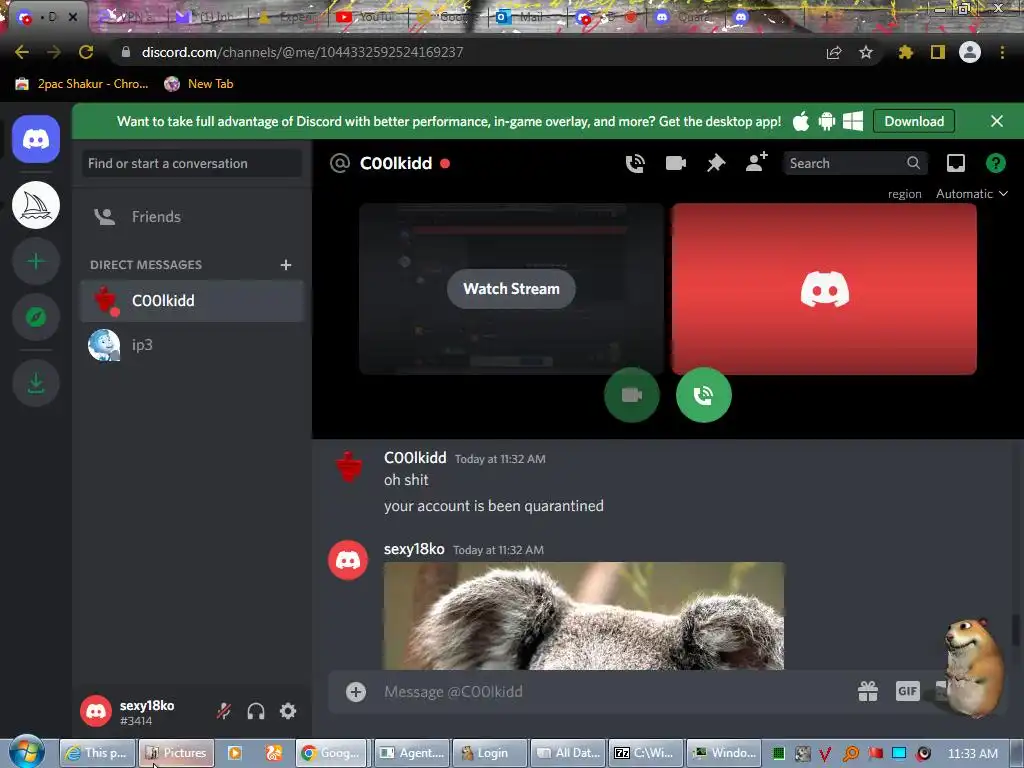This screenshot has height=768, width=1024.
Task: Click Find or start a conversation field
Action: [x=191, y=163]
